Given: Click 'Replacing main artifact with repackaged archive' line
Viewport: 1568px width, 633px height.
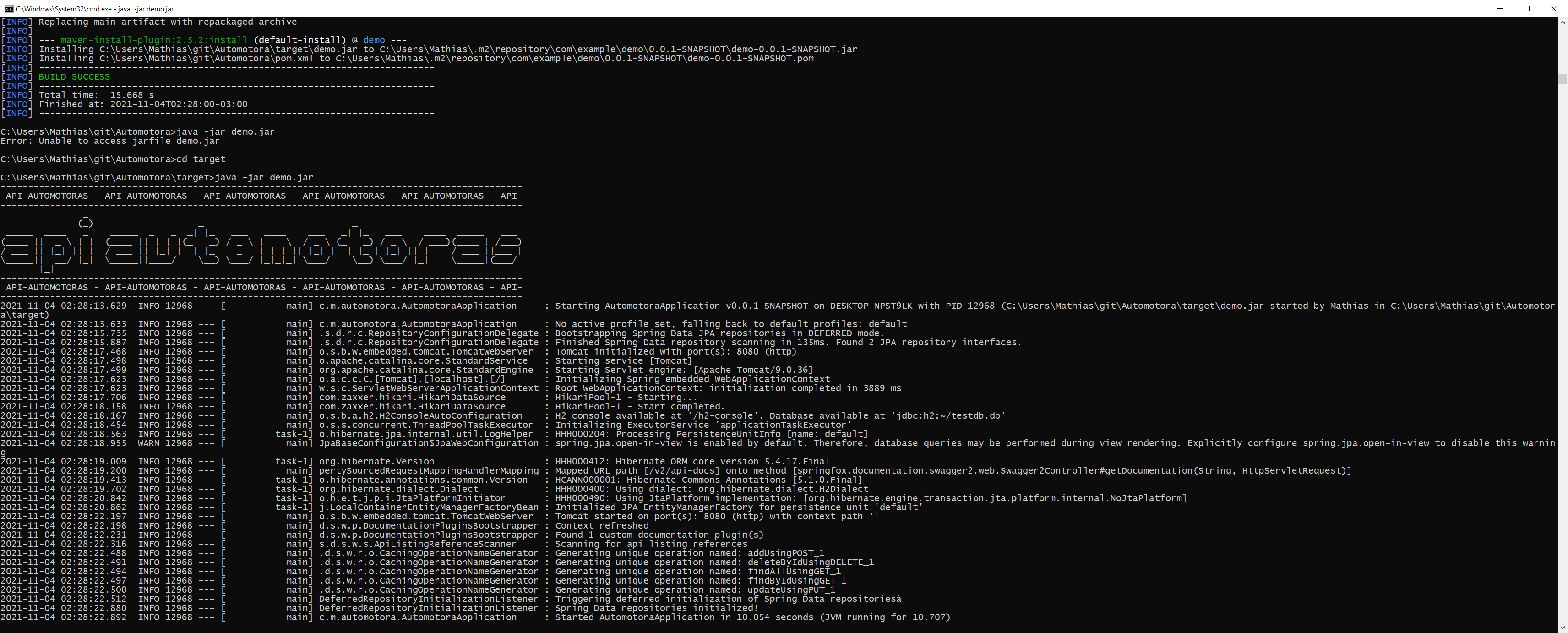Looking at the screenshot, I should click(168, 22).
